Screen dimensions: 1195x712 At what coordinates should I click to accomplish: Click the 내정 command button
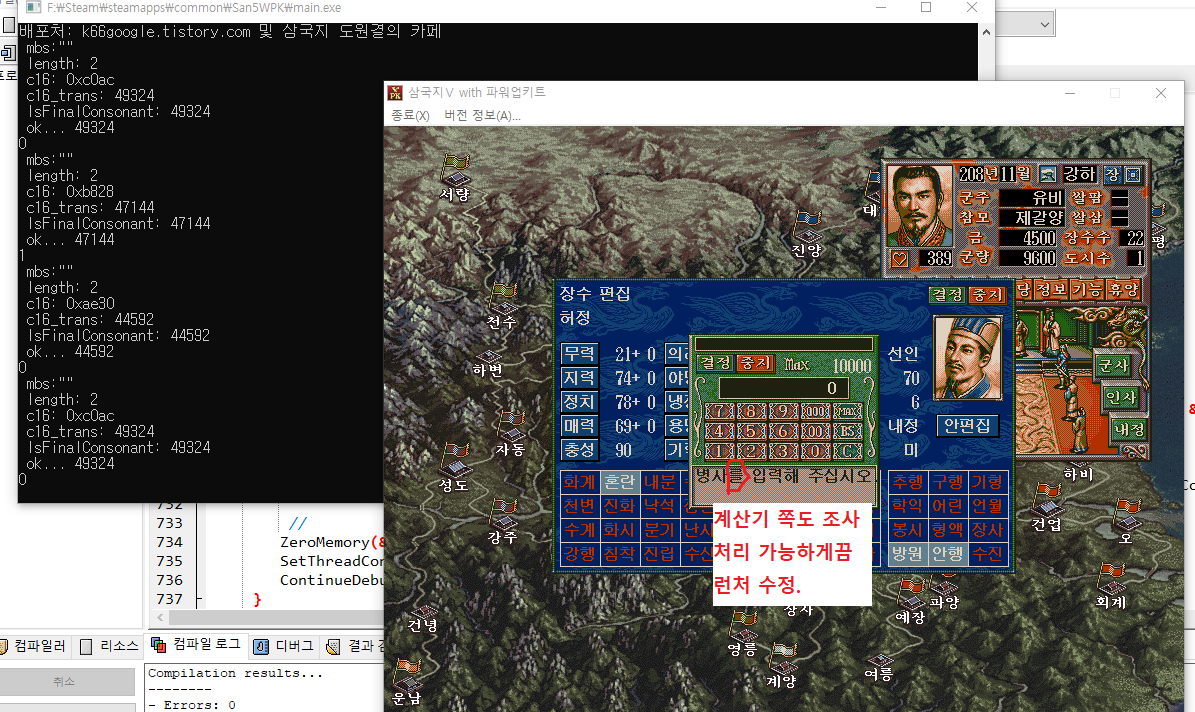point(1129,429)
